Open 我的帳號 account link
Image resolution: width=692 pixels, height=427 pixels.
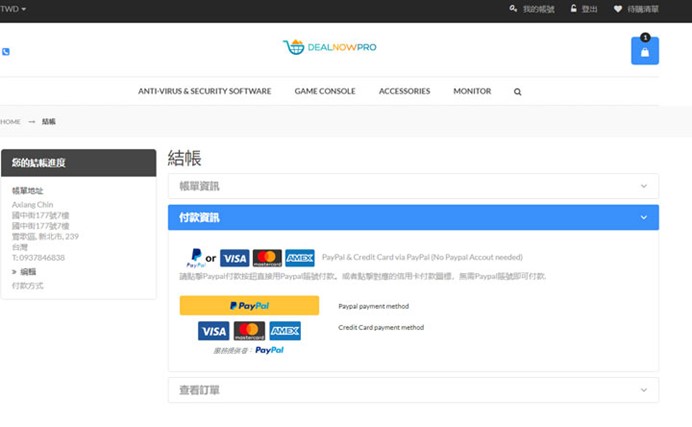pyautogui.click(x=531, y=9)
